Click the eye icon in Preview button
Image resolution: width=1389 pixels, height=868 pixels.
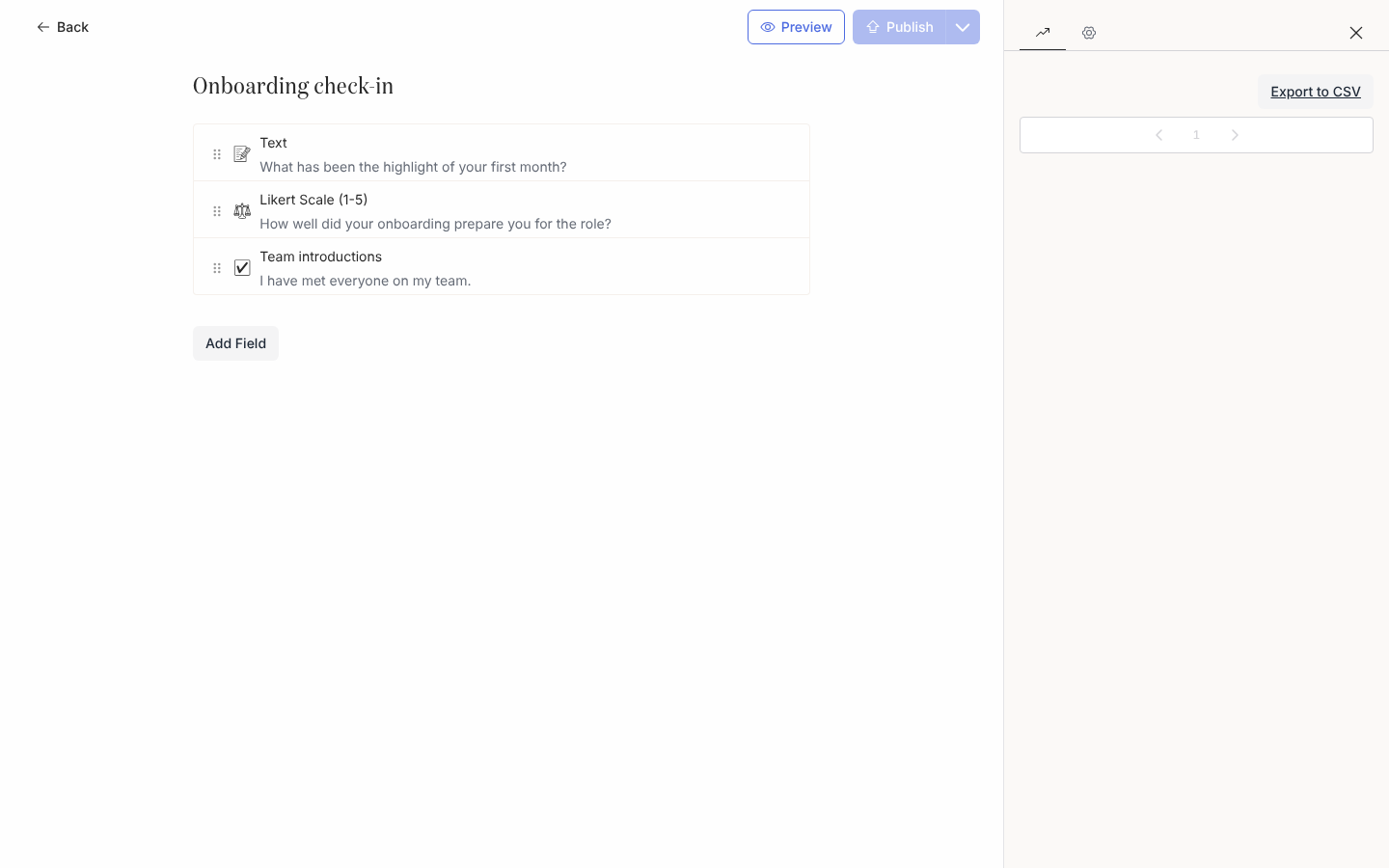[768, 27]
